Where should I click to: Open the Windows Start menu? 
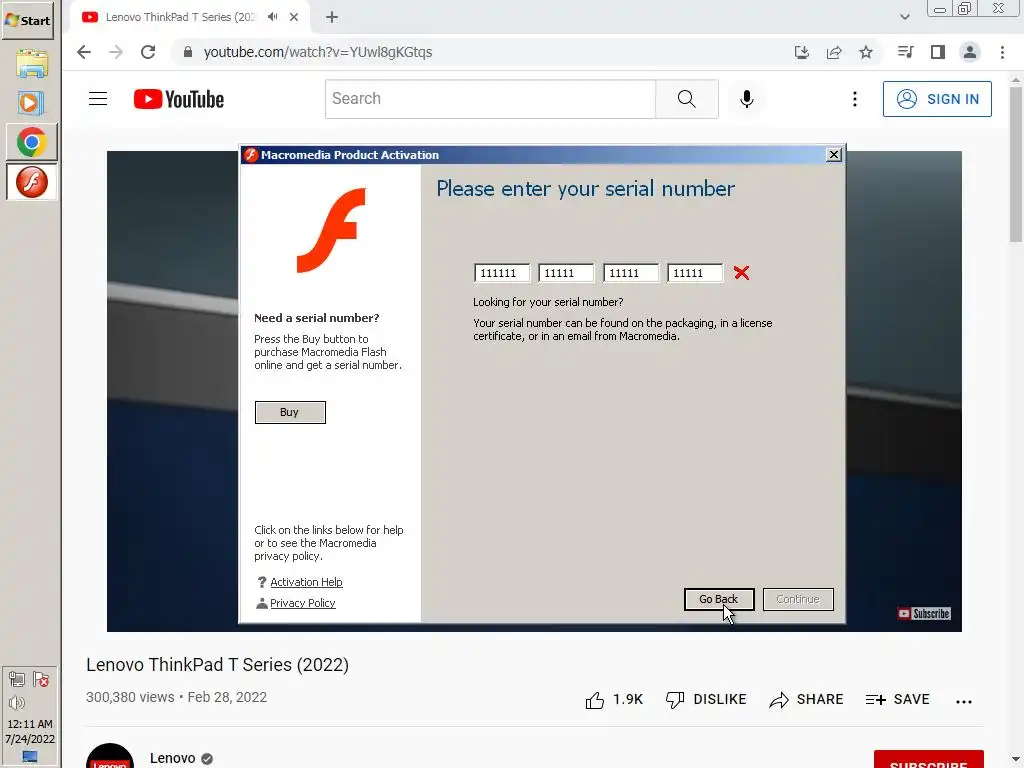[x=27, y=20]
